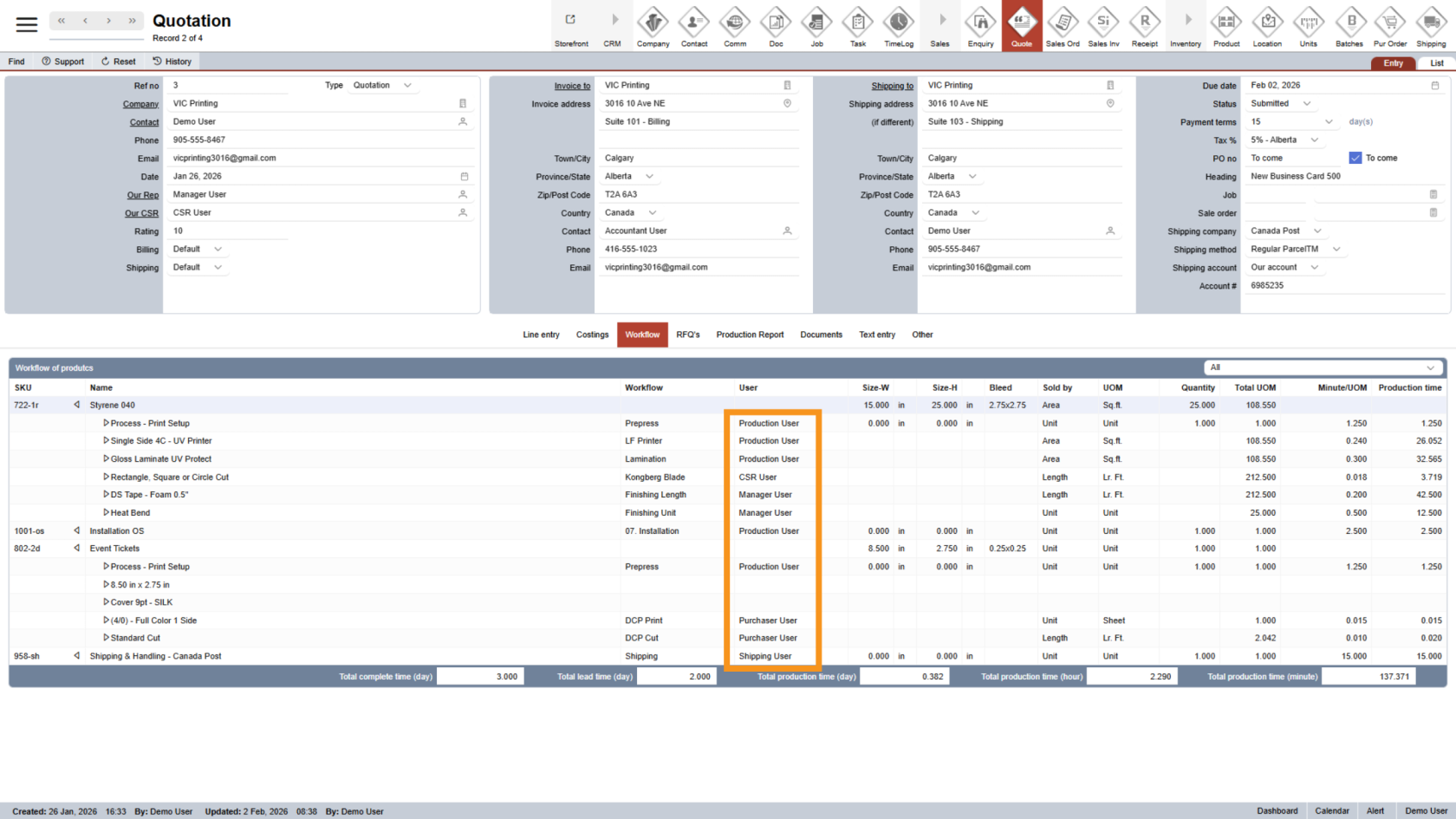Screen dimensions: 1456x819
Task: Open the Batches module
Action: tap(1349, 24)
